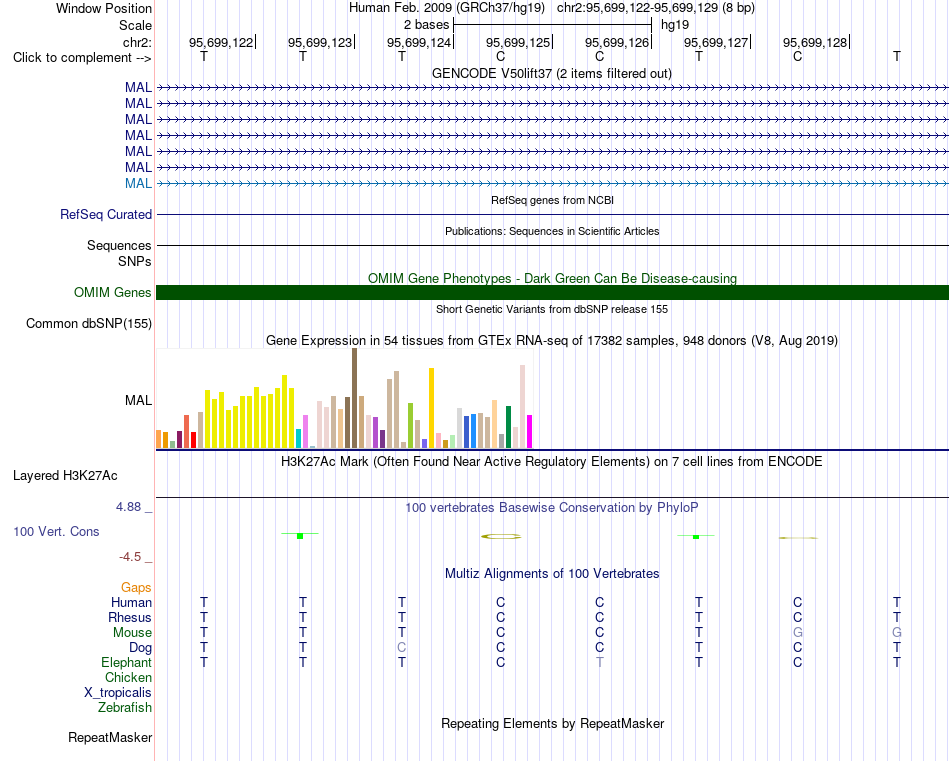
Task: Click the 2 bases scale bar
Action: [x=552, y=25]
